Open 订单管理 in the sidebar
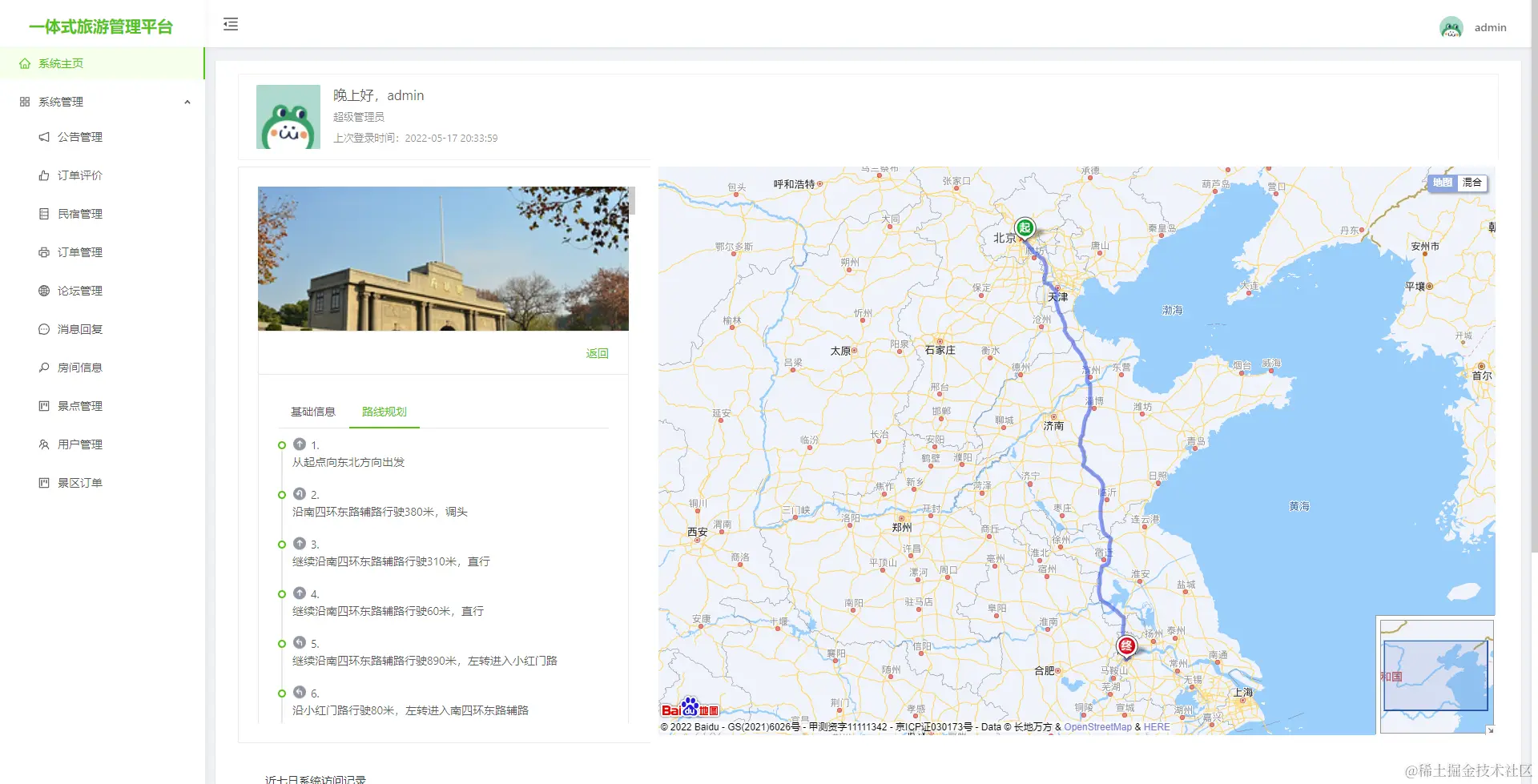Image resolution: width=1538 pixels, height=784 pixels. 102,252
